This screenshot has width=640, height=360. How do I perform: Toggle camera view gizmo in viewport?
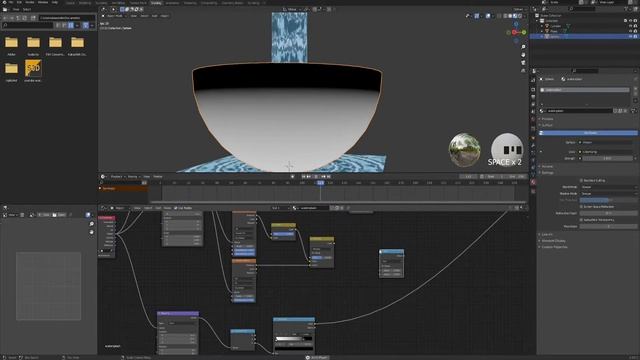(523, 62)
